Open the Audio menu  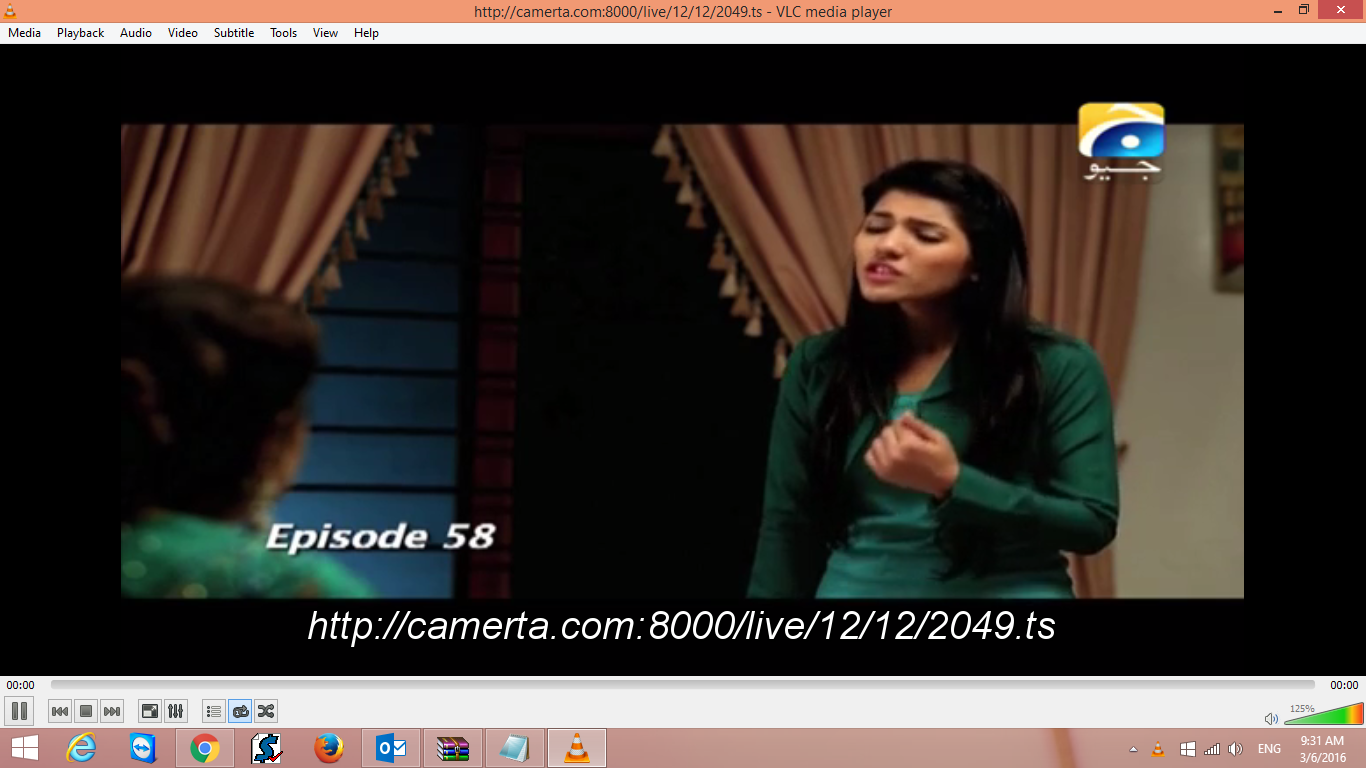click(x=136, y=33)
